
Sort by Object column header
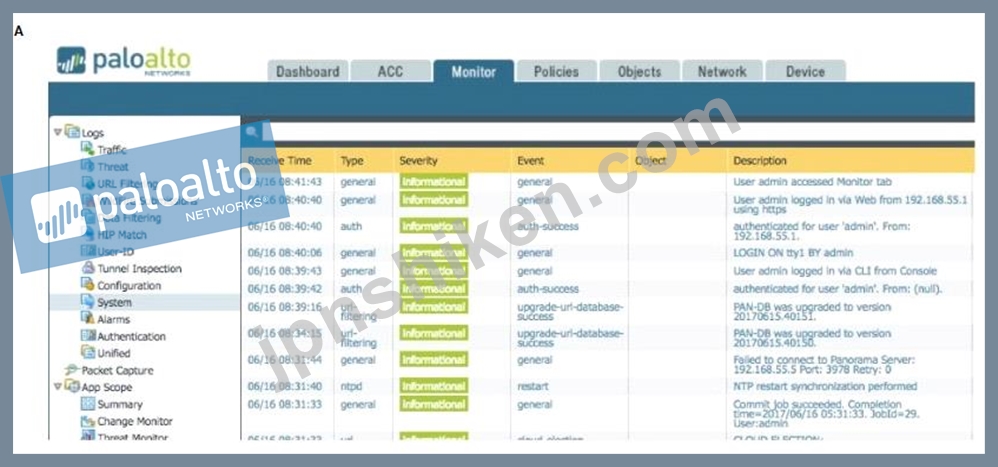click(x=650, y=161)
